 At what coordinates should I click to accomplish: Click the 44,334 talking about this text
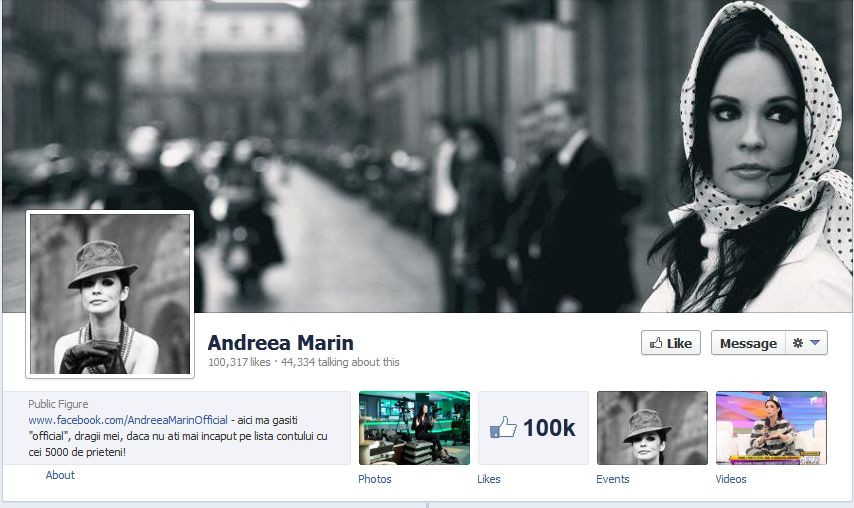tap(340, 362)
